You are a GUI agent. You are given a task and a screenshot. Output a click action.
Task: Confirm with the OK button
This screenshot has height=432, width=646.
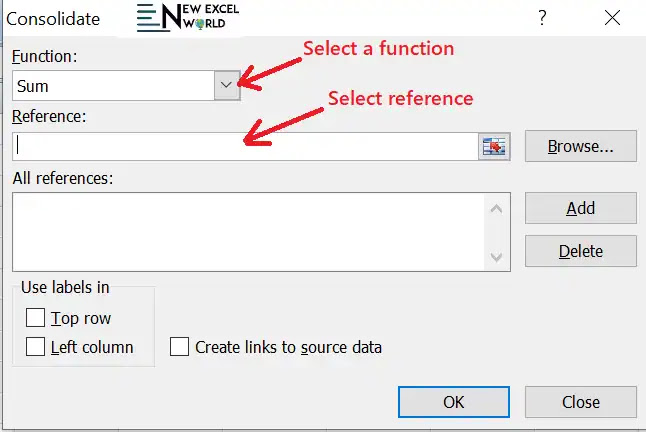[454, 402]
